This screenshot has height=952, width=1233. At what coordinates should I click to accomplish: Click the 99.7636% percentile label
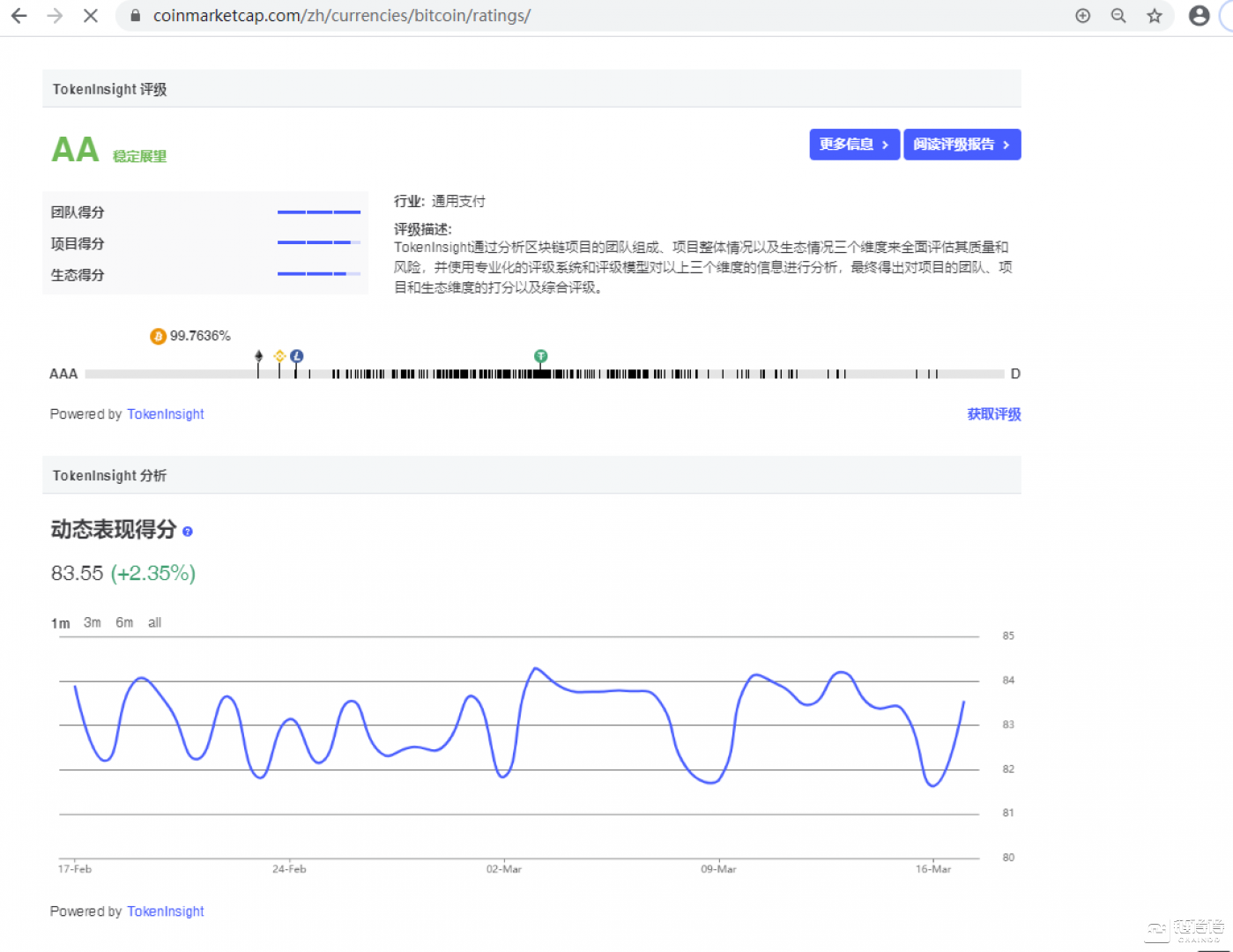pyautogui.click(x=200, y=336)
